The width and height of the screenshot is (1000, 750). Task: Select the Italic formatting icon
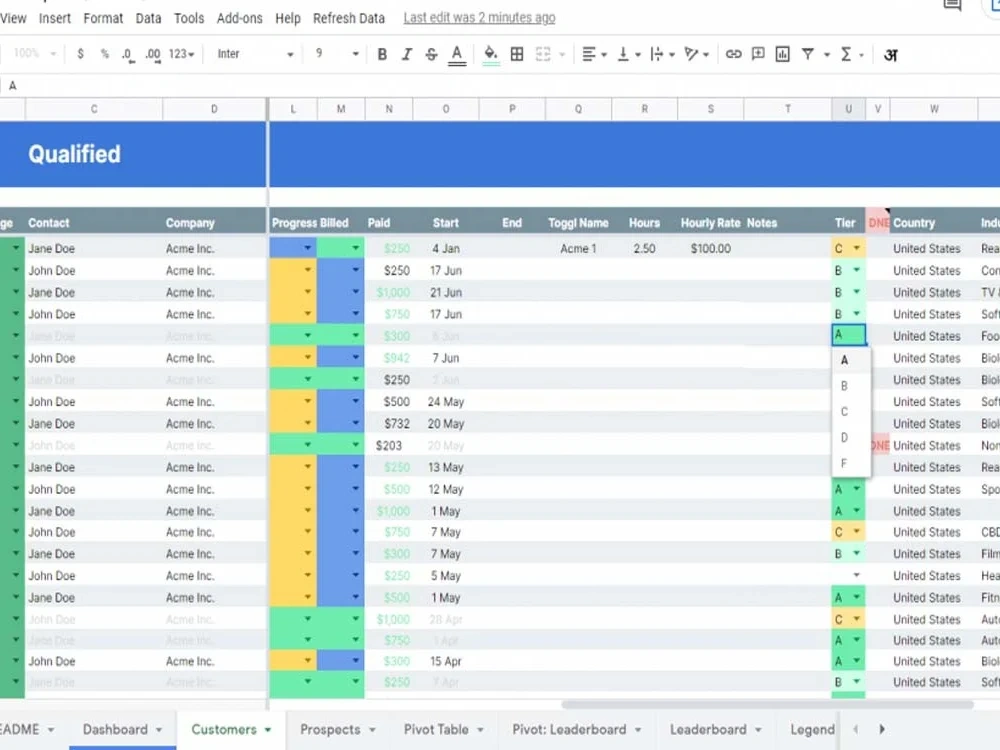(x=406, y=54)
